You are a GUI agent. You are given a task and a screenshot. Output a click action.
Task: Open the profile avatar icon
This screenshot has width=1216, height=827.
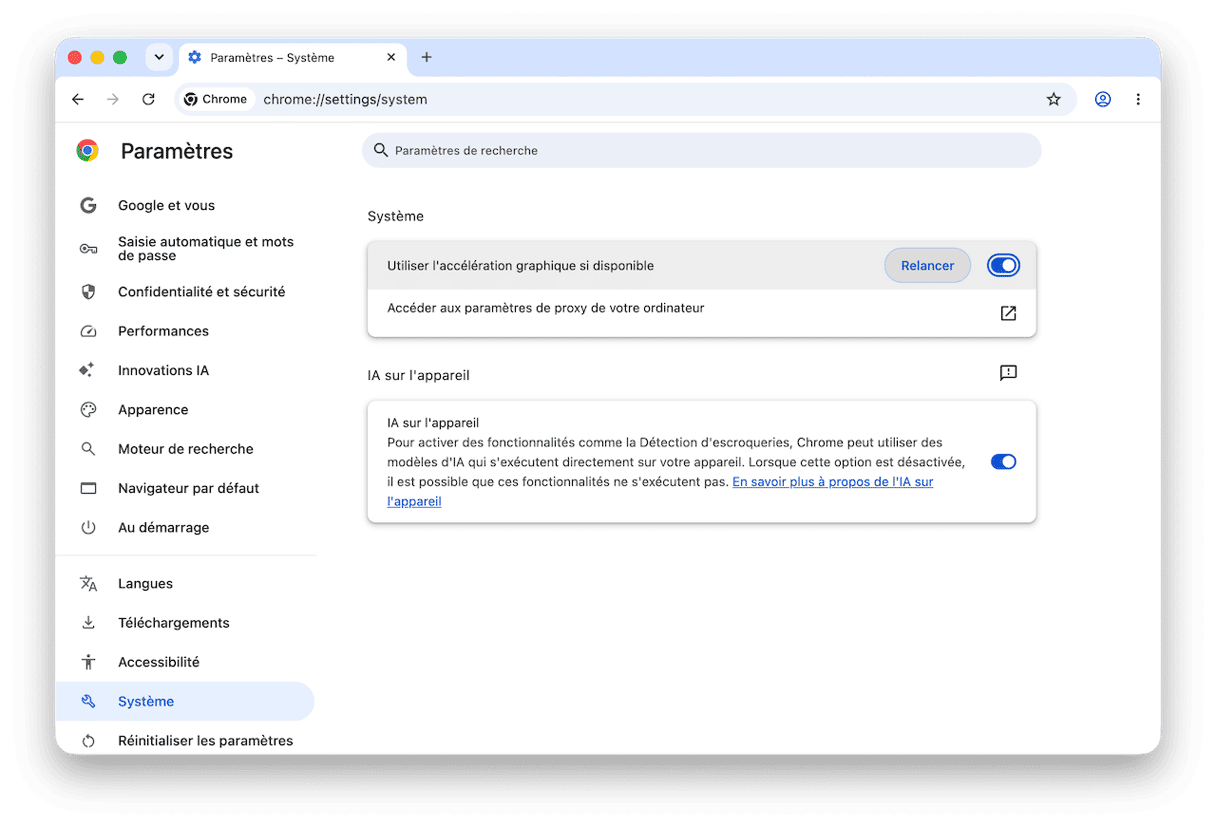(1103, 99)
